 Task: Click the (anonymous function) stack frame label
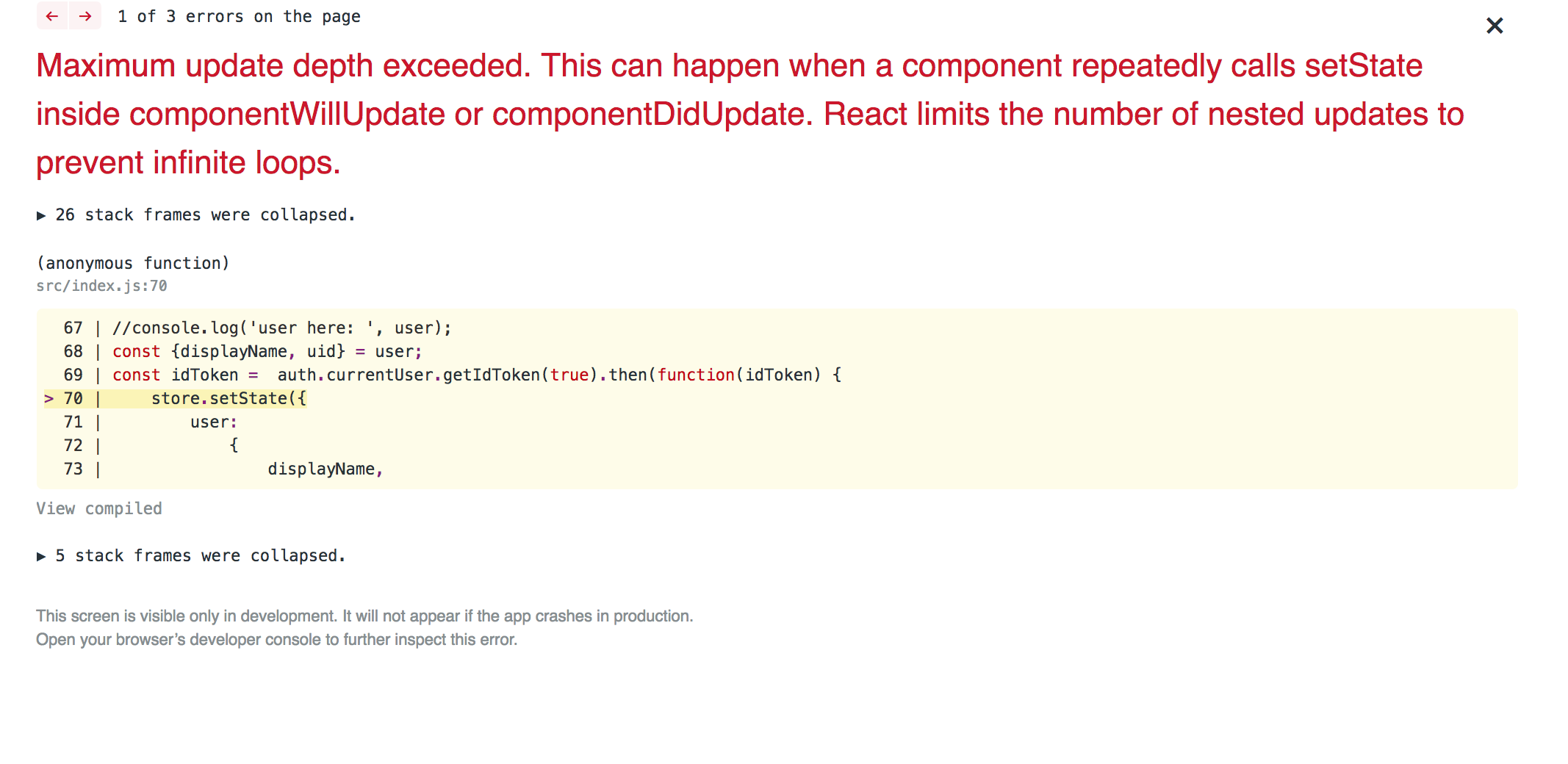click(x=133, y=262)
